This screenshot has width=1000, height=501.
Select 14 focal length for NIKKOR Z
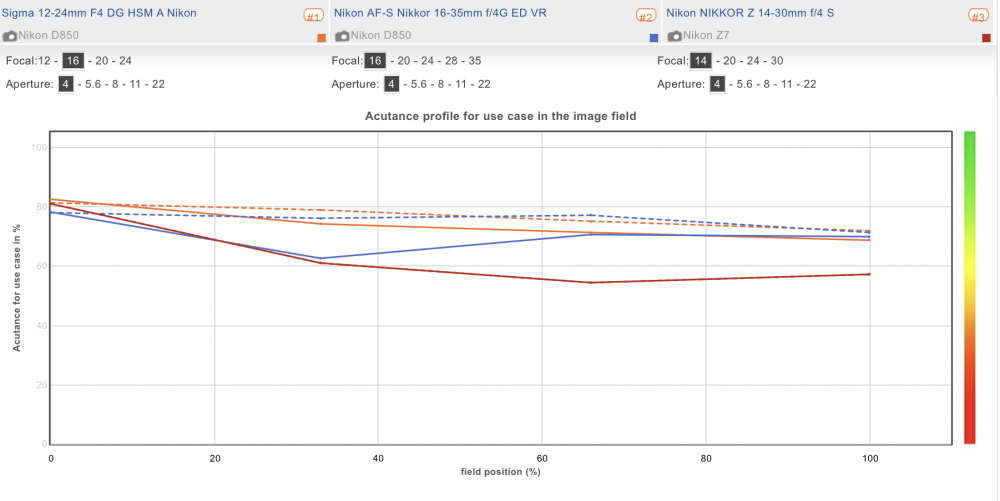point(702,61)
